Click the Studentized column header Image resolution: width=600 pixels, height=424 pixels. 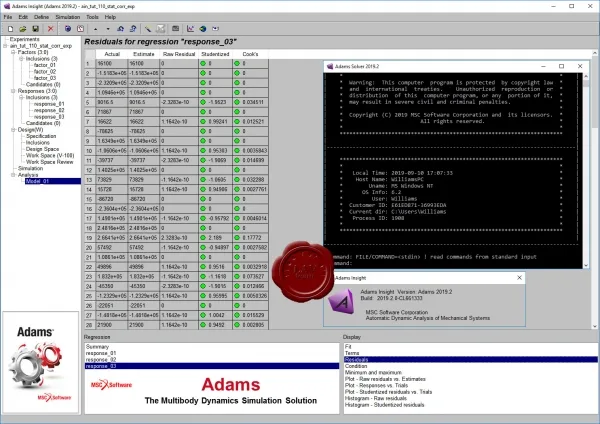pyautogui.click(x=215, y=54)
